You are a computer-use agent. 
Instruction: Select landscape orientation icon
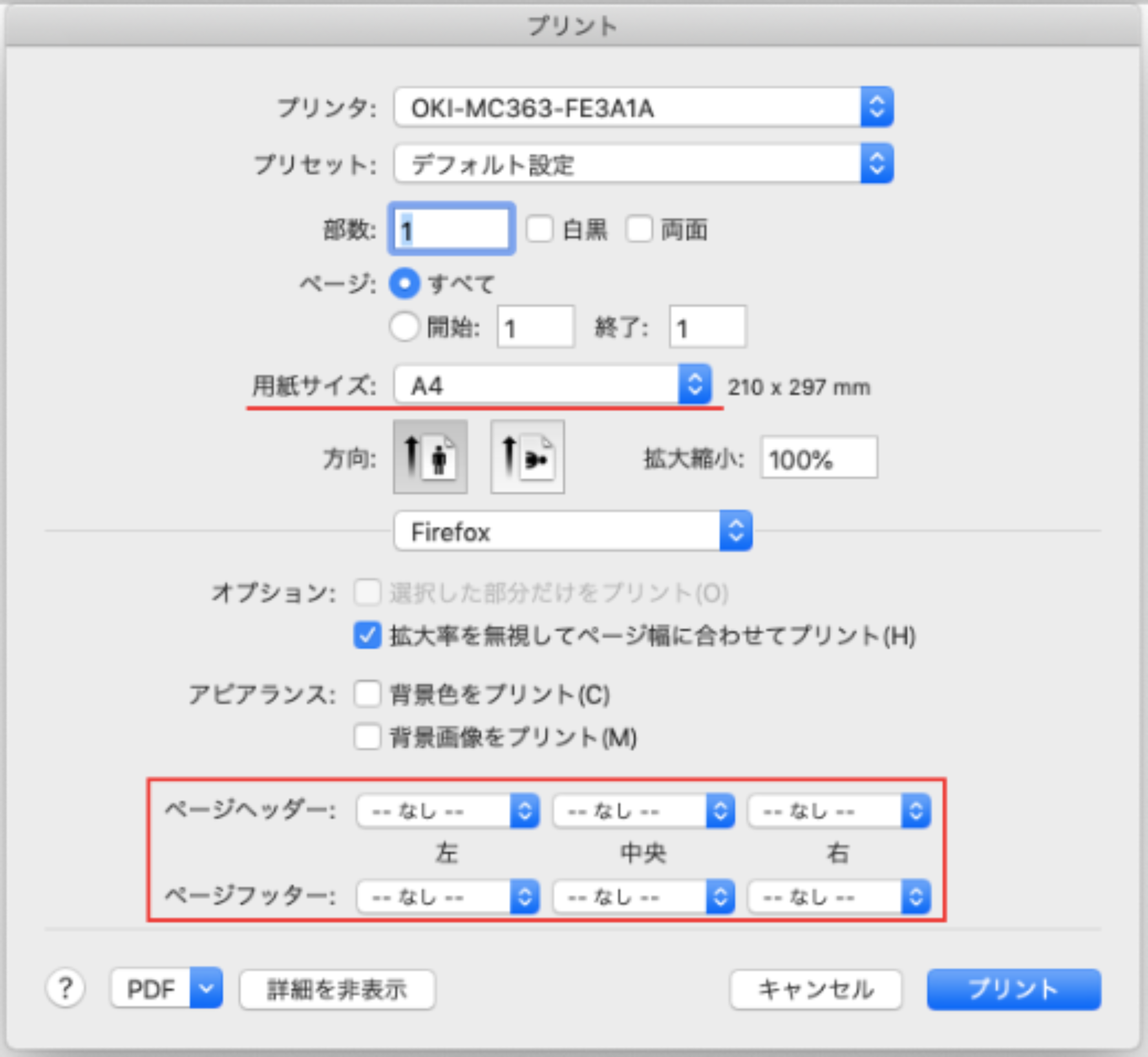click(x=527, y=456)
